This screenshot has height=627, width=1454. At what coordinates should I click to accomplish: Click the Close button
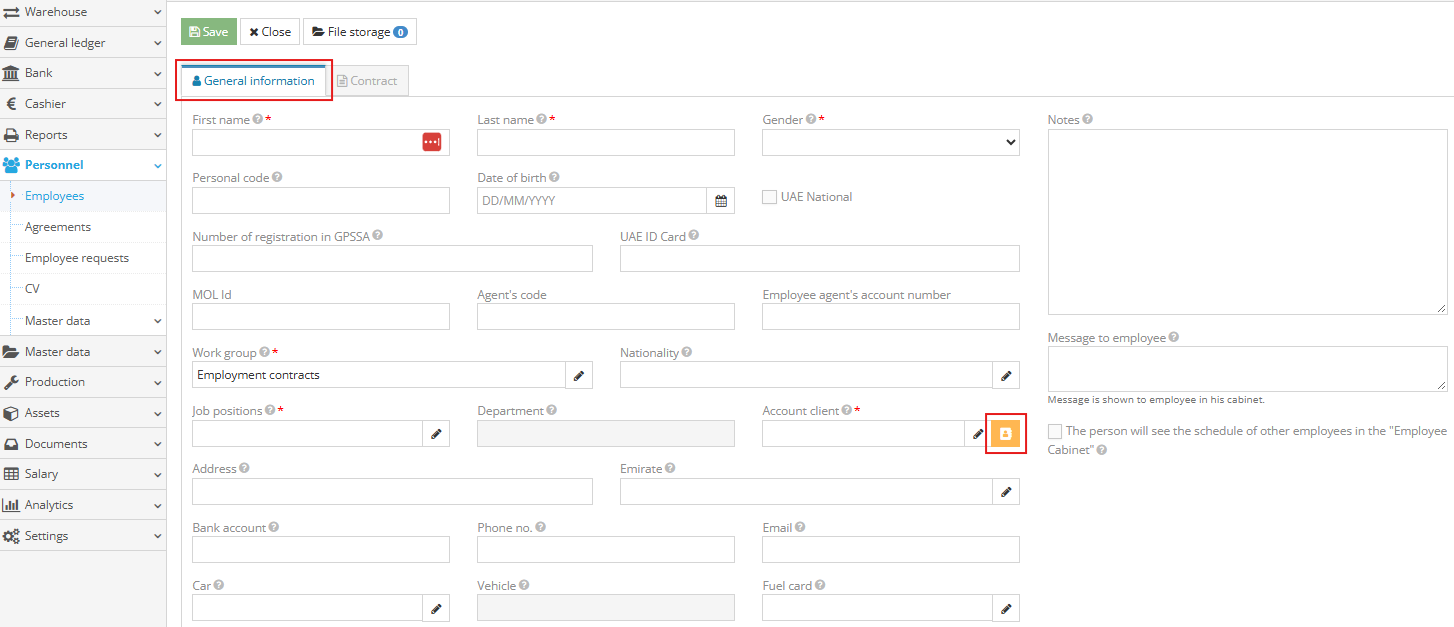270,32
